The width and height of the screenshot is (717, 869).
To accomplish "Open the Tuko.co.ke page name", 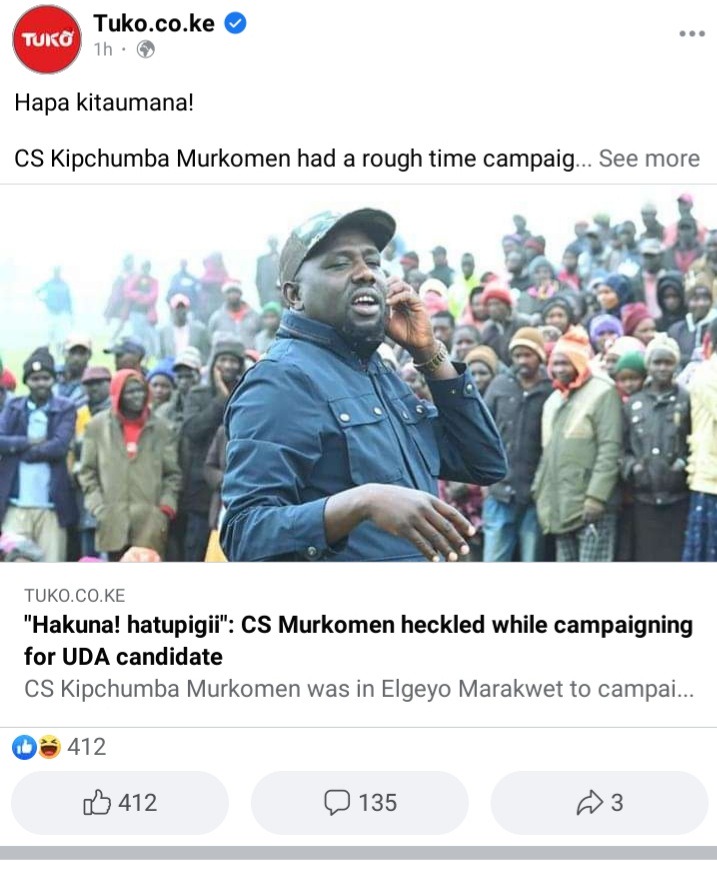I will [x=154, y=23].
